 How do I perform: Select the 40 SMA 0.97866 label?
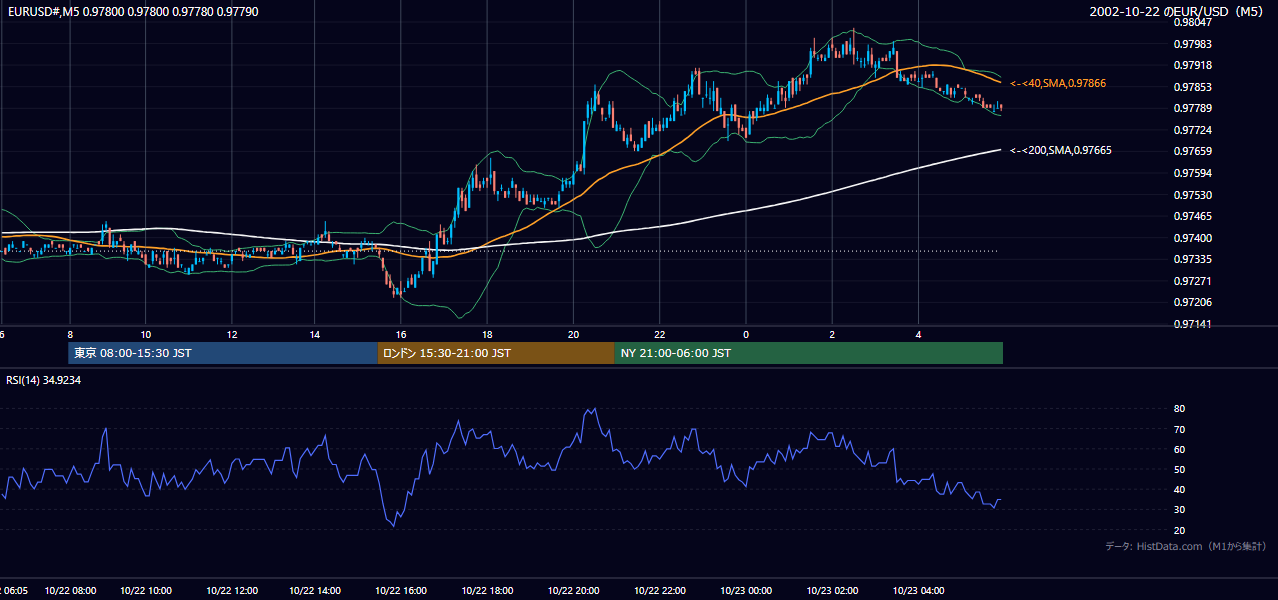[1058, 83]
